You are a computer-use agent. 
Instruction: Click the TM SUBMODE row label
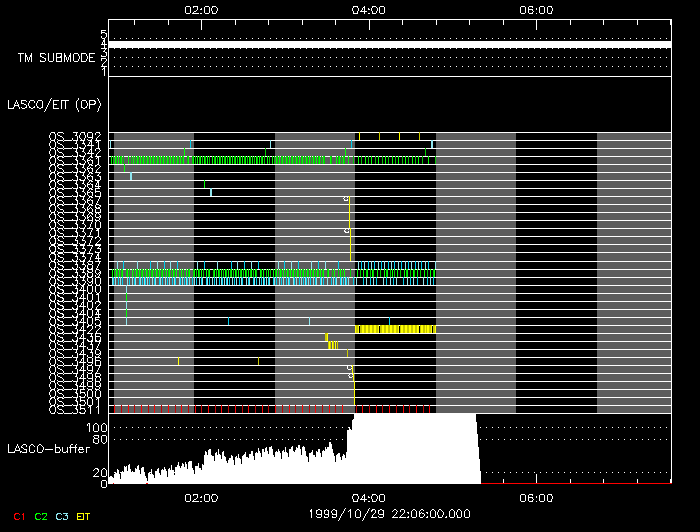point(56,58)
